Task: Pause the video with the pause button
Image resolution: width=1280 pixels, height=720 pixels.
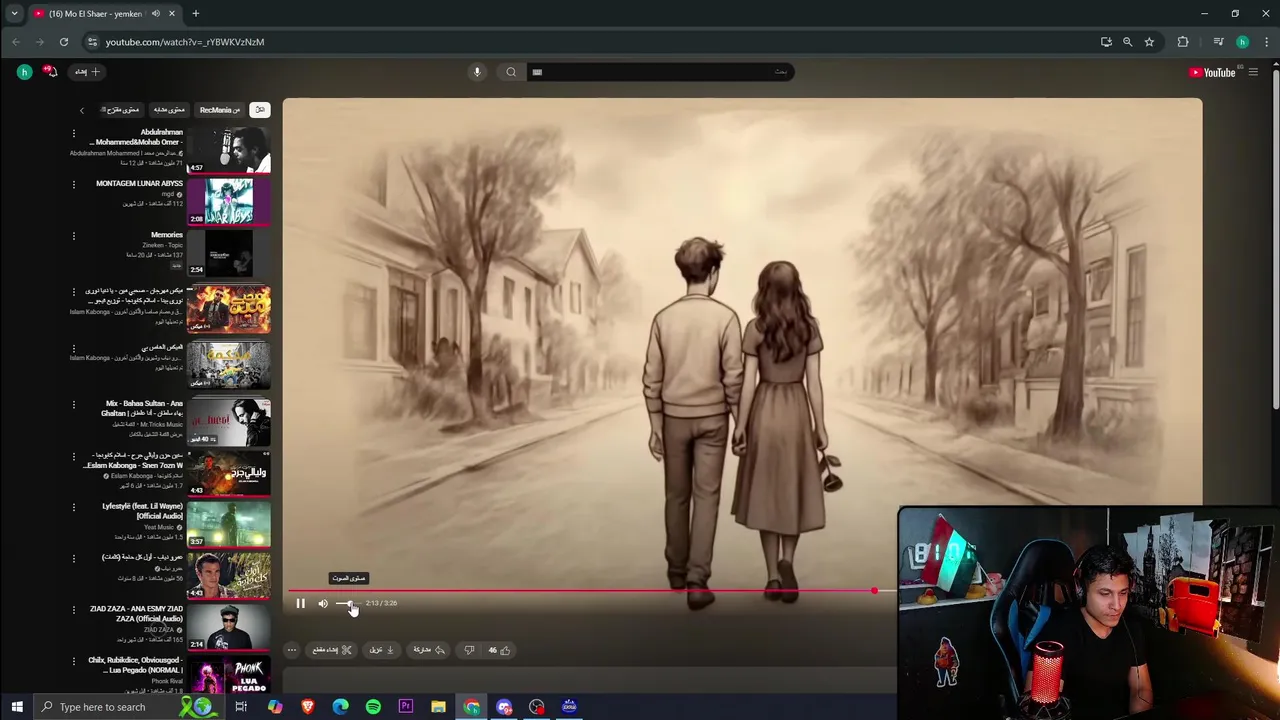Action: pyautogui.click(x=300, y=603)
